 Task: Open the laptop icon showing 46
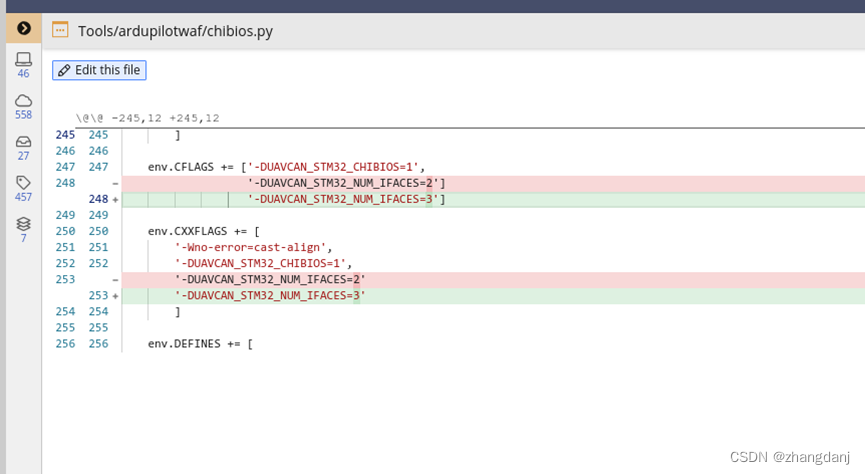(x=23, y=65)
